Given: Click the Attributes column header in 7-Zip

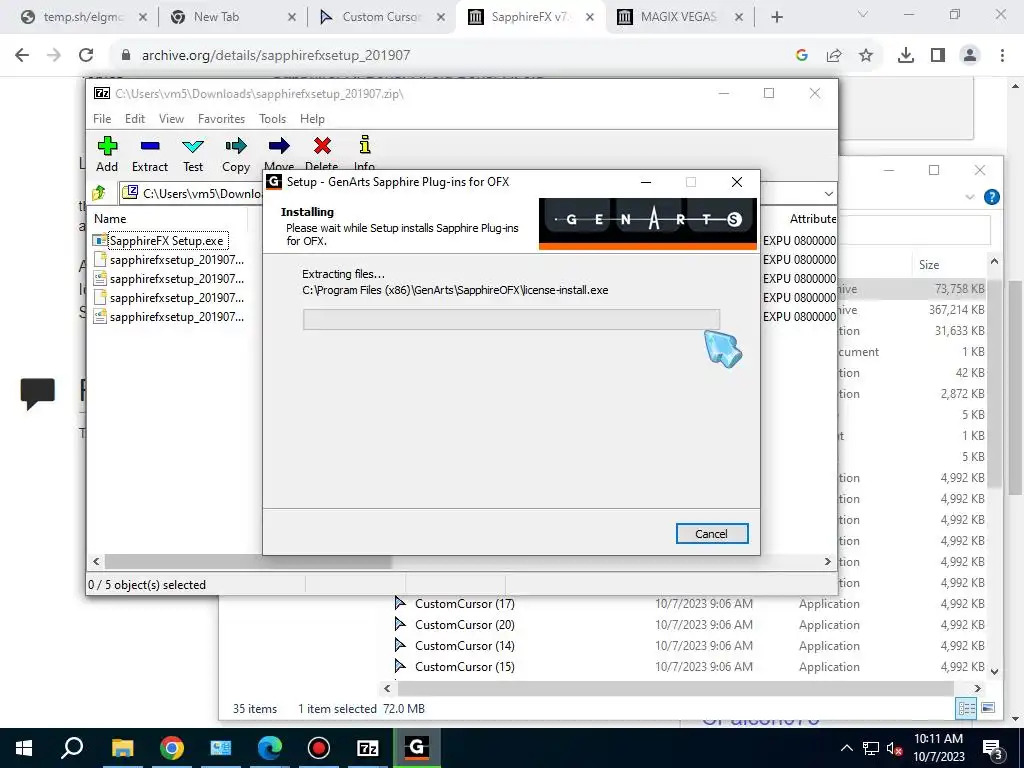Looking at the screenshot, I should pyautogui.click(x=812, y=219).
